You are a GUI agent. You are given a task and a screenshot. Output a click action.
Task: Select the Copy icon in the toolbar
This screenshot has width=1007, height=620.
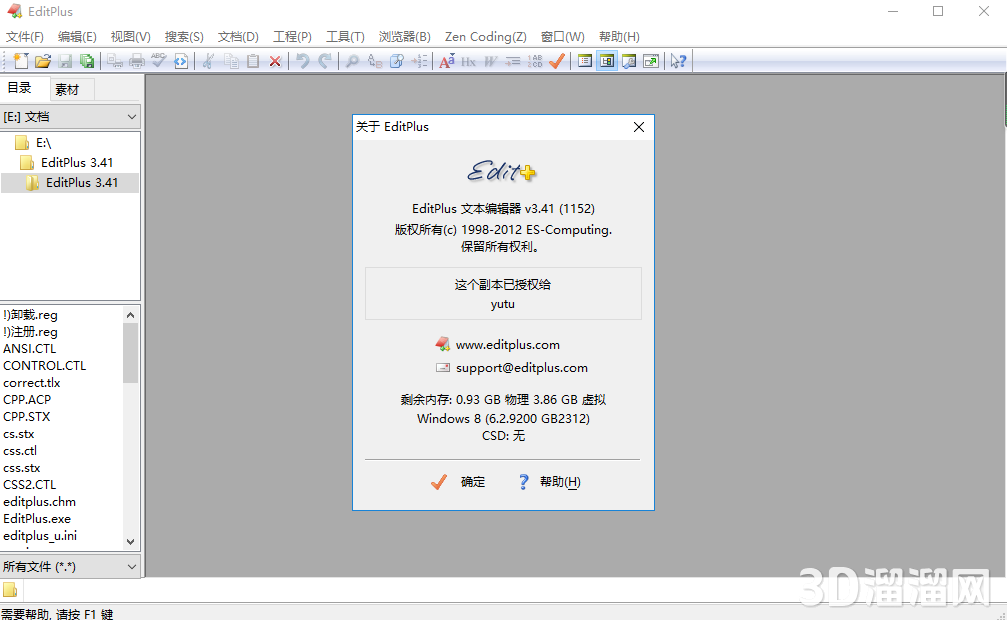coord(231,61)
